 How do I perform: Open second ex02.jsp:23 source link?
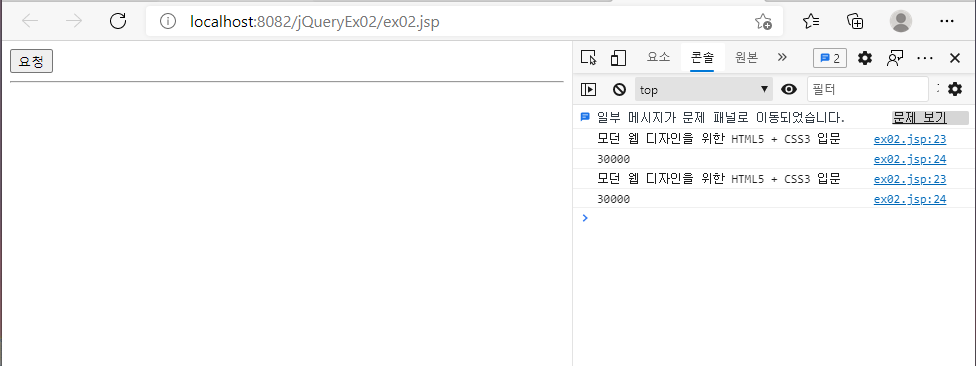(x=910, y=179)
